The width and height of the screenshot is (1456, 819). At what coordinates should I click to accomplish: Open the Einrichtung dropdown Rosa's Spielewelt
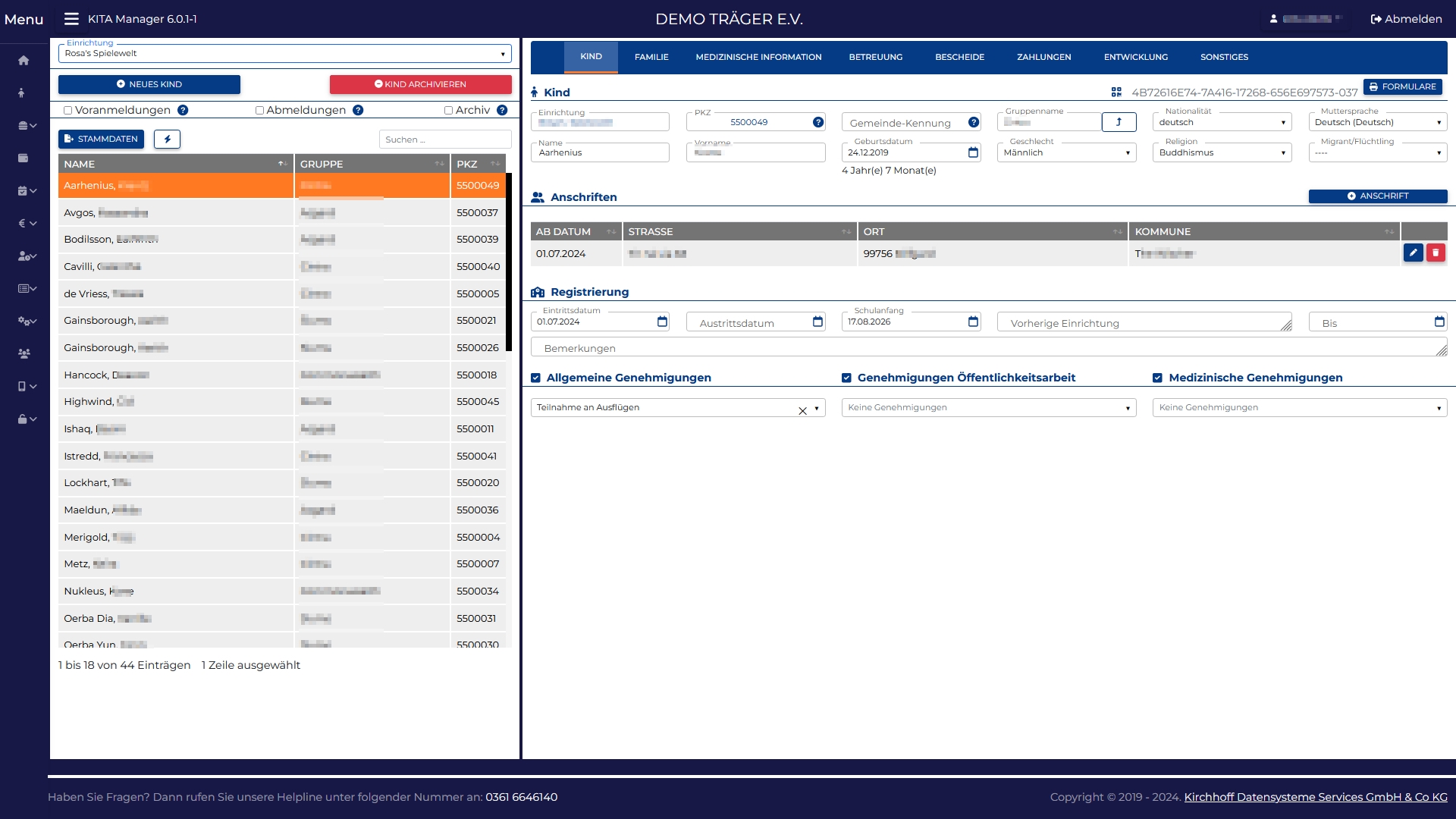(x=284, y=54)
